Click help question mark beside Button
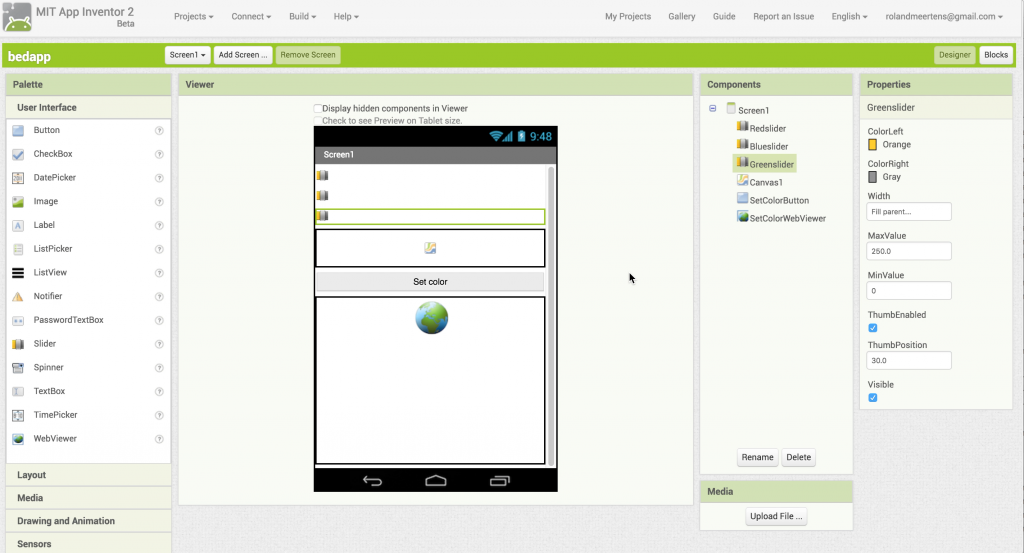1024x553 pixels. [159, 131]
